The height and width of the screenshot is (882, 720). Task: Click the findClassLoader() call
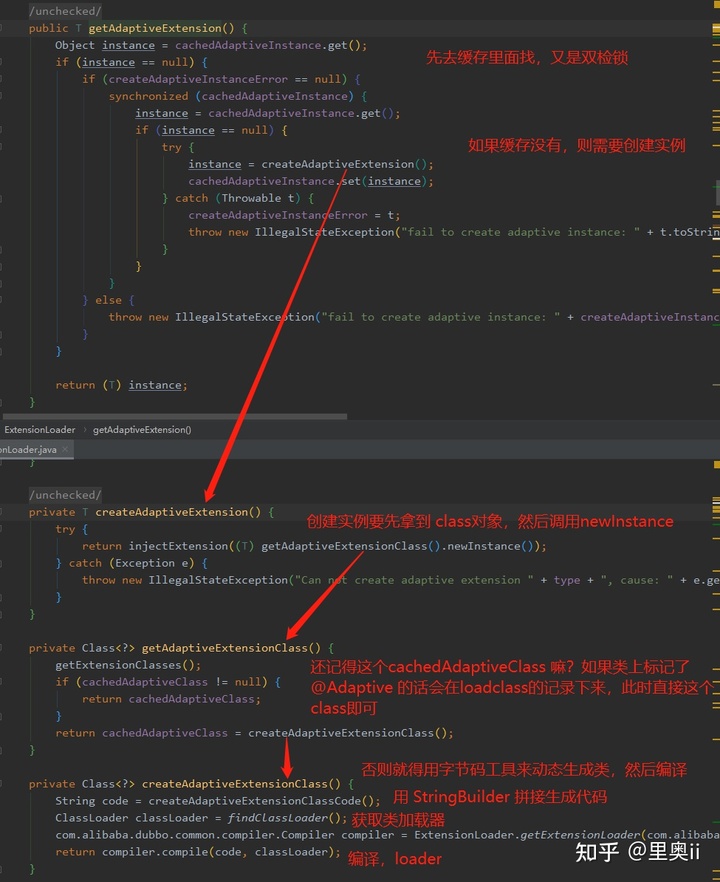(284, 818)
